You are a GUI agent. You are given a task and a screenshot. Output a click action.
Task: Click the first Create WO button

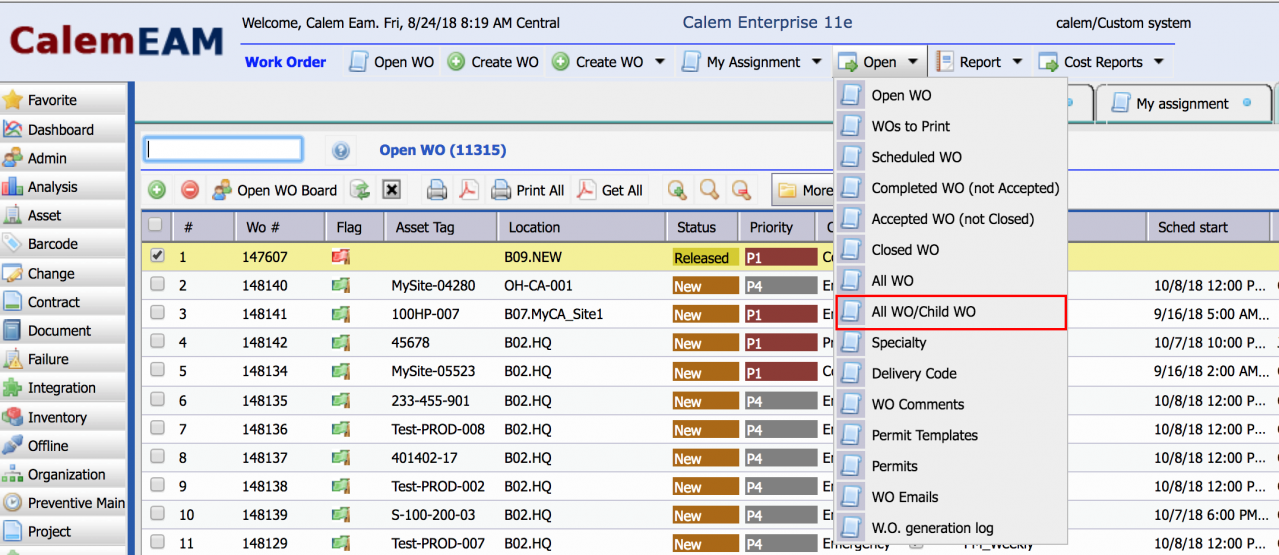click(x=492, y=62)
